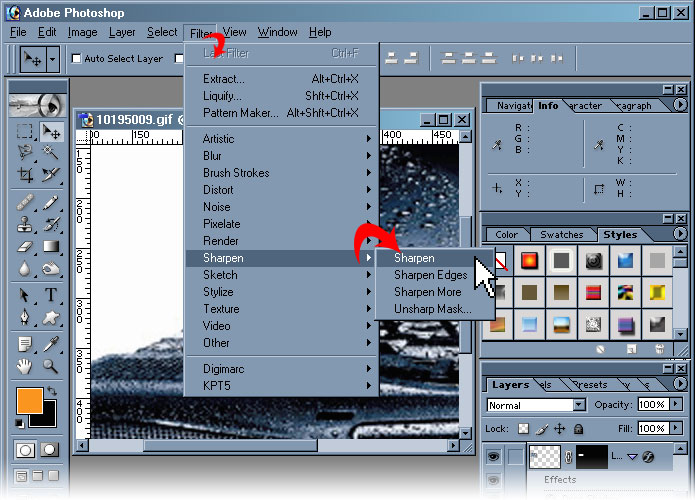Toggle lock position
Image resolution: width=695 pixels, height=500 pixels.
point(560,429)
